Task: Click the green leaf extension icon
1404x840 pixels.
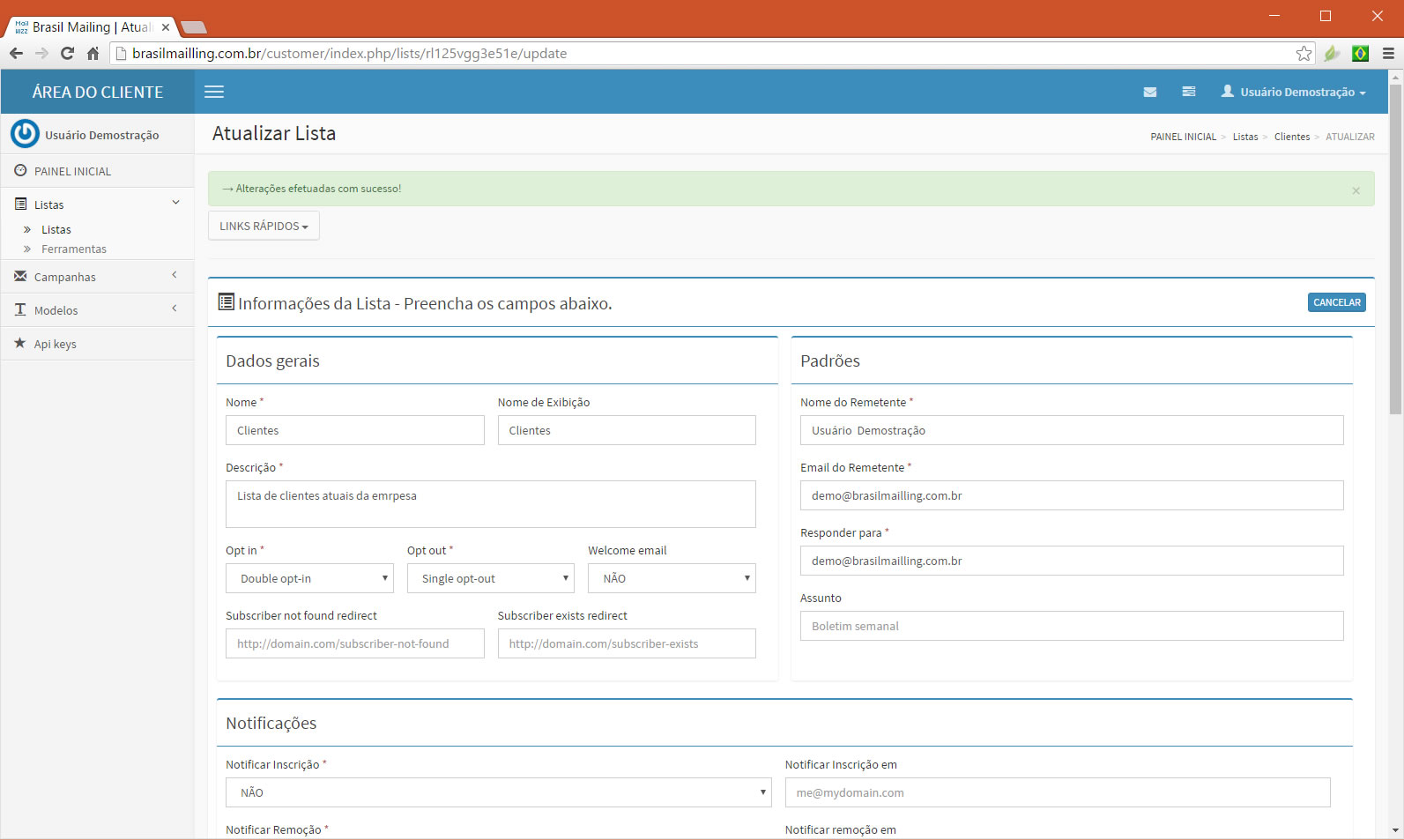Action: [x=1332, y=53]
